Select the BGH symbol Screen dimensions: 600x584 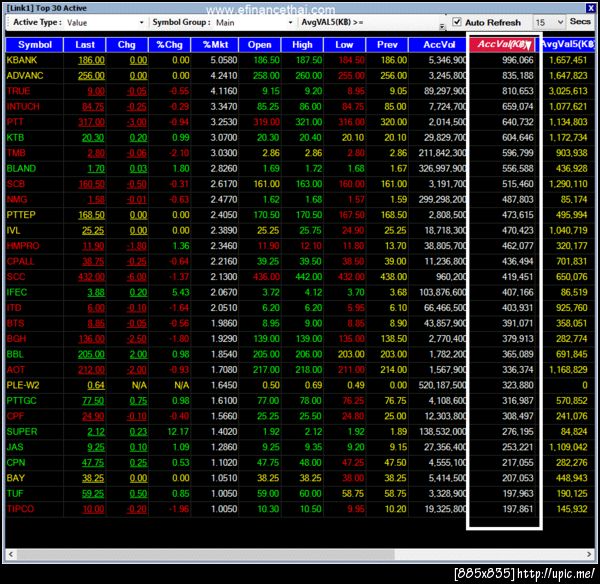click(x=16, y=339)
